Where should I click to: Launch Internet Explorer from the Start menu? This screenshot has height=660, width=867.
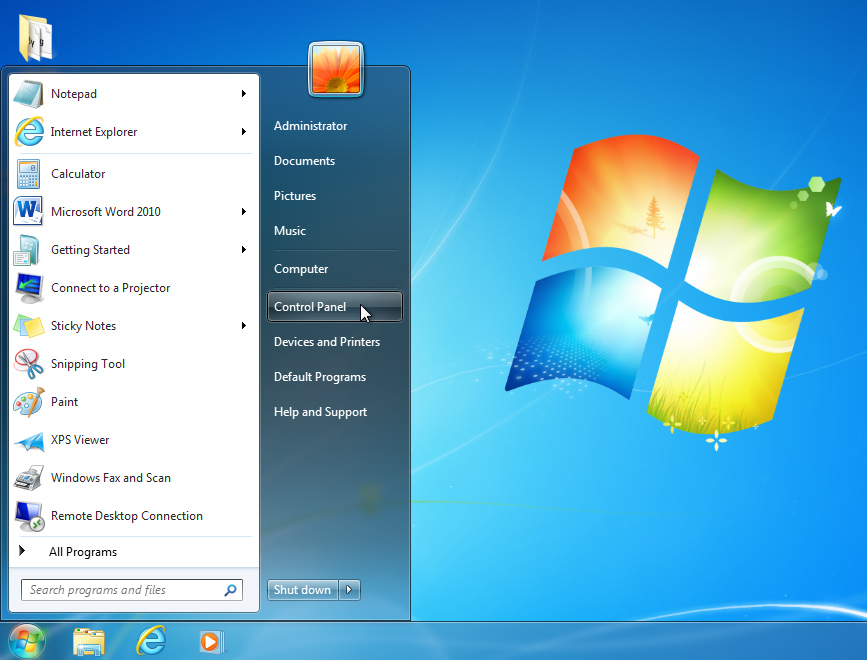point(95,131)
